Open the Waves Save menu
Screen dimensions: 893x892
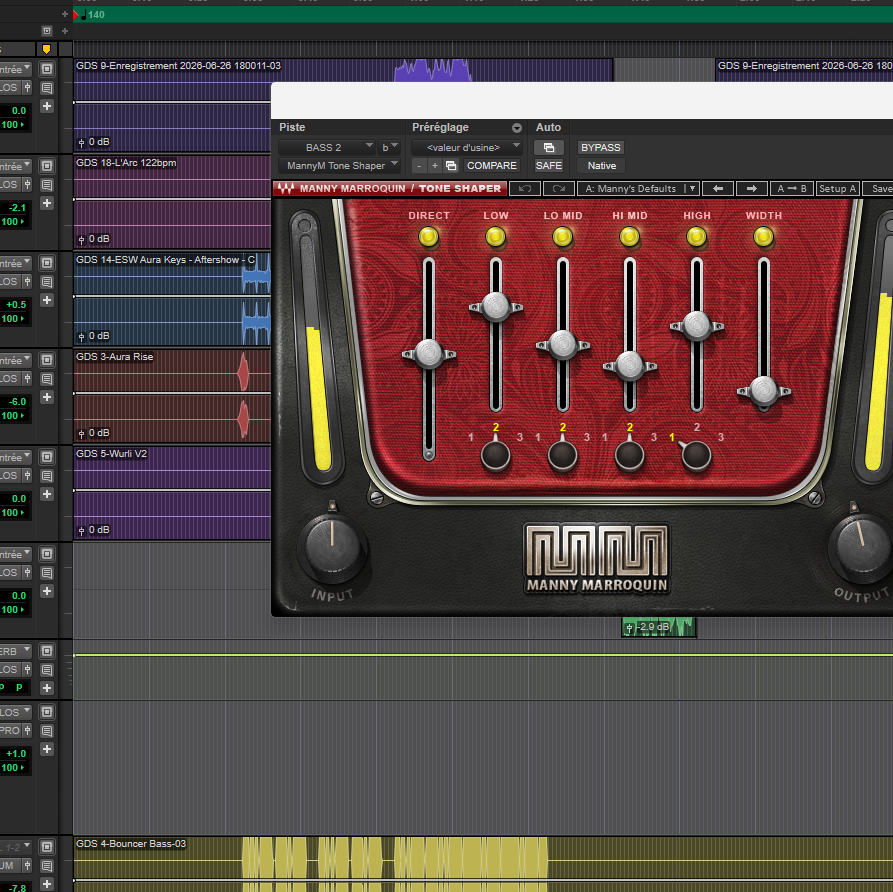pos(880,189)
